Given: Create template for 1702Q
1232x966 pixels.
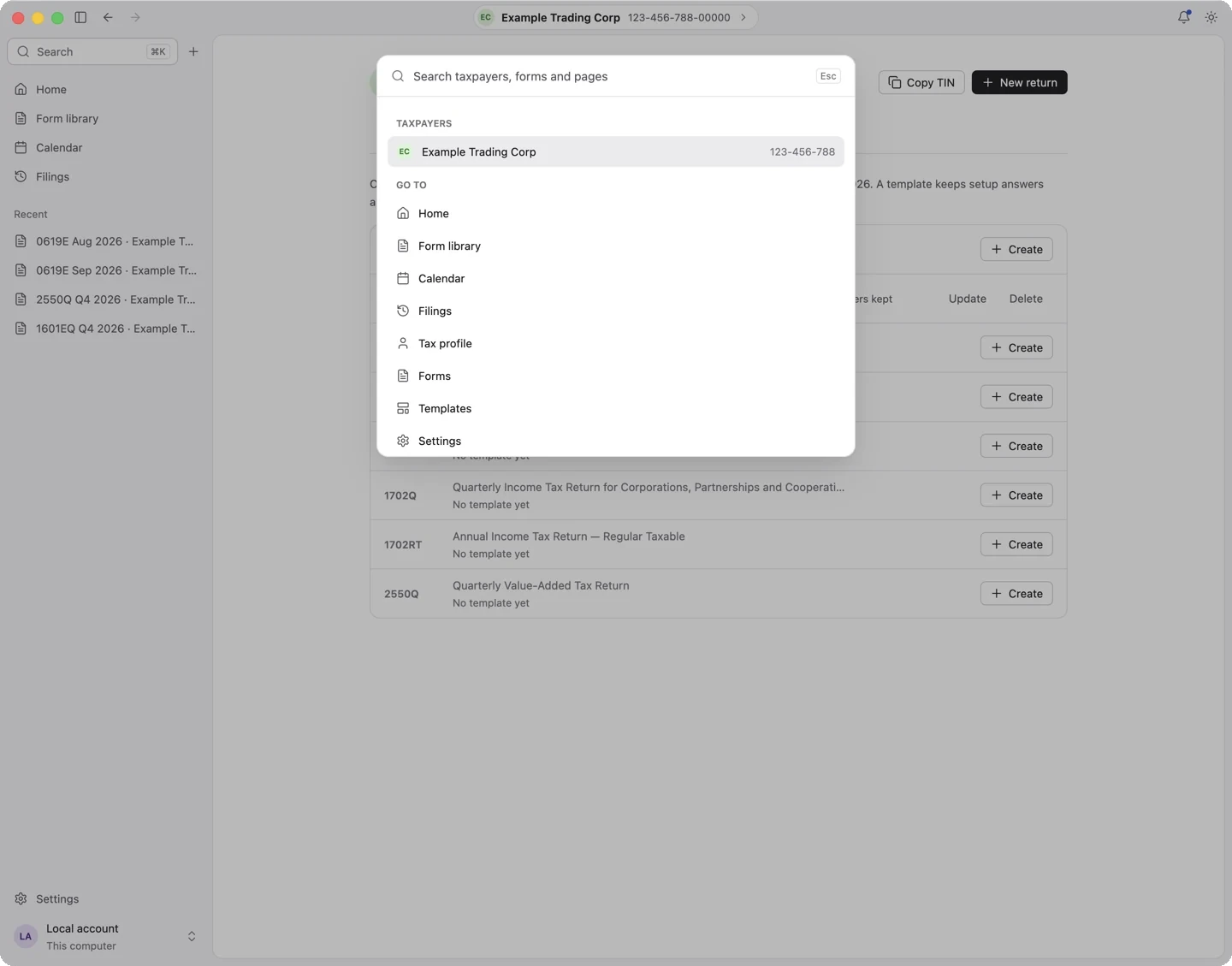Looking at the screenshot, I should pyautogui.click(x=1016, y=495).
